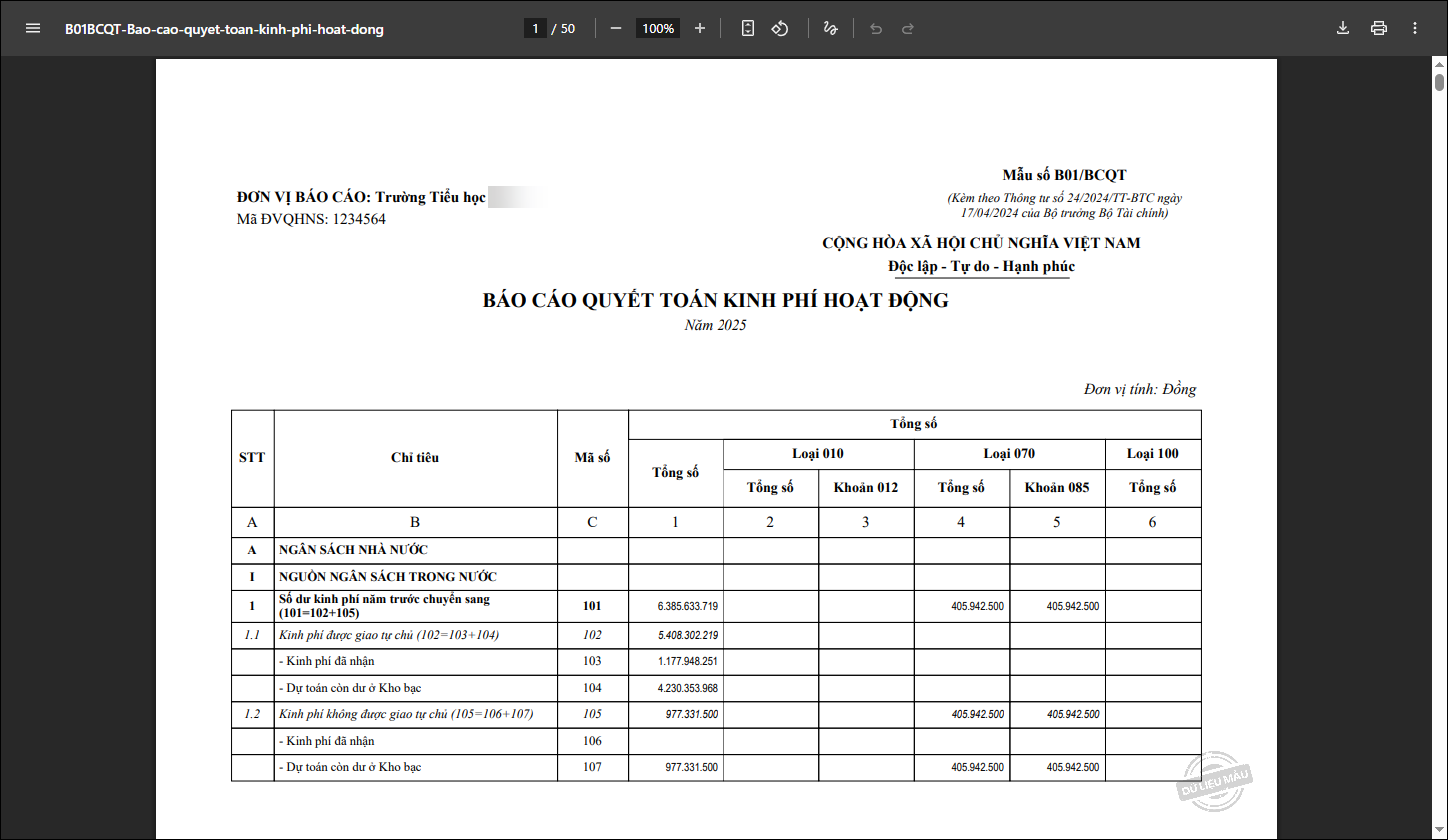
Task: Click scrollbar down arrow
Action: [x=1439, y=831]
